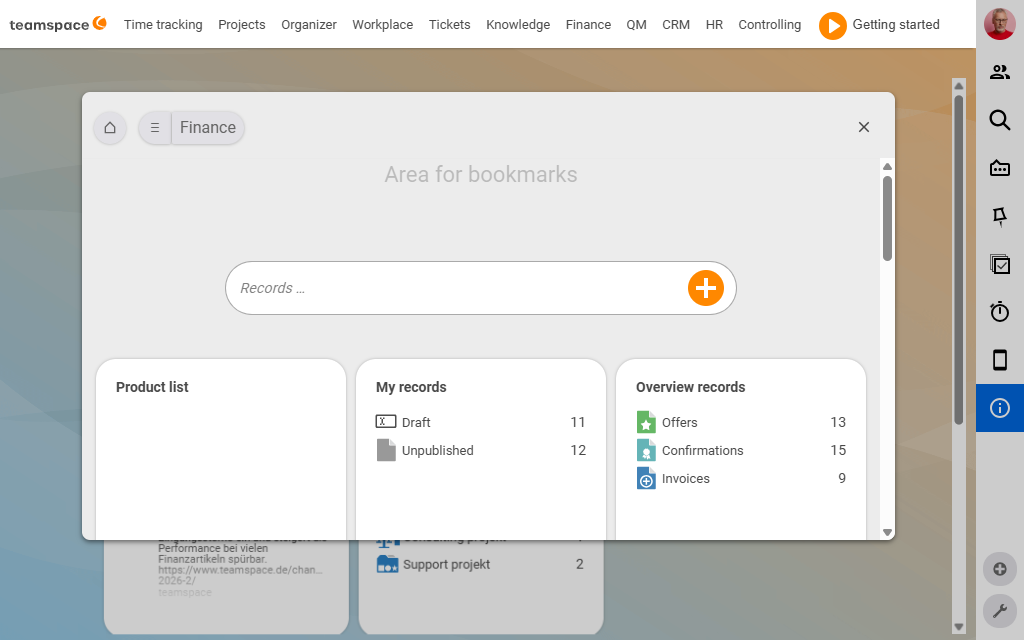The width and height of the screenshot is (1024, 640).
Task: Add a new record with orange plus
Action: coord(705,288)
